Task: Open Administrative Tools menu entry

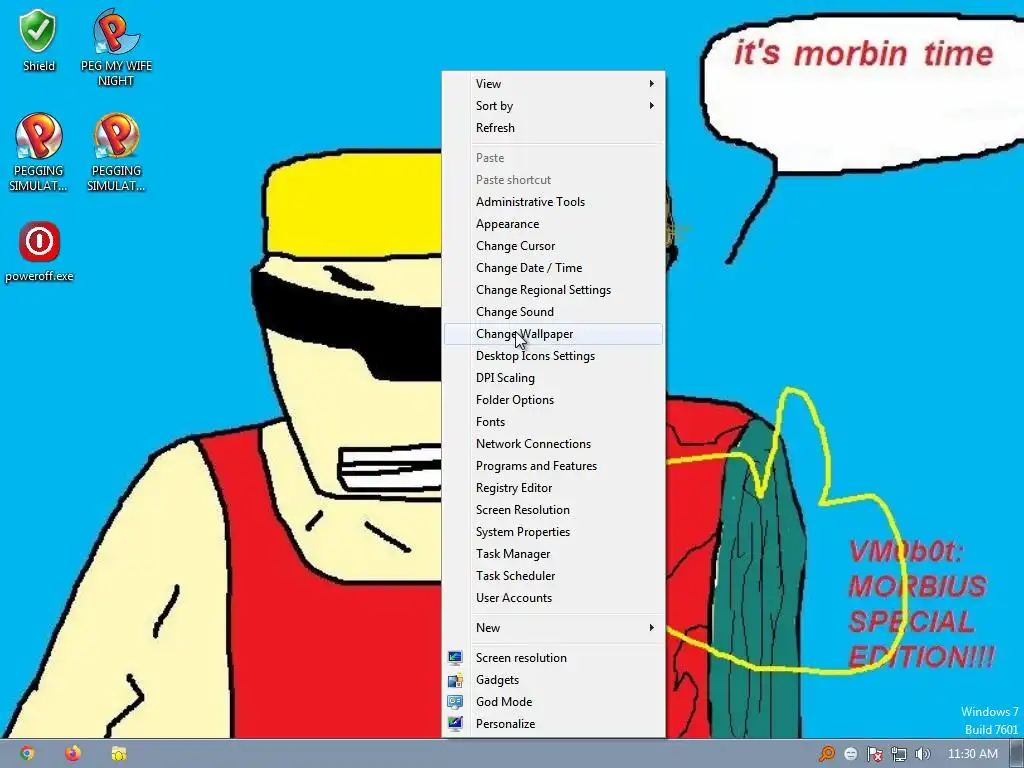Action: (x=554, y=202)
